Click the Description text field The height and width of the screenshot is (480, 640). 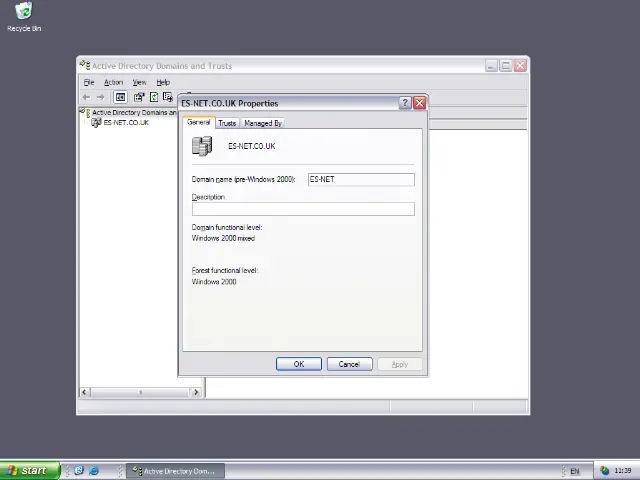click(303, 209)
